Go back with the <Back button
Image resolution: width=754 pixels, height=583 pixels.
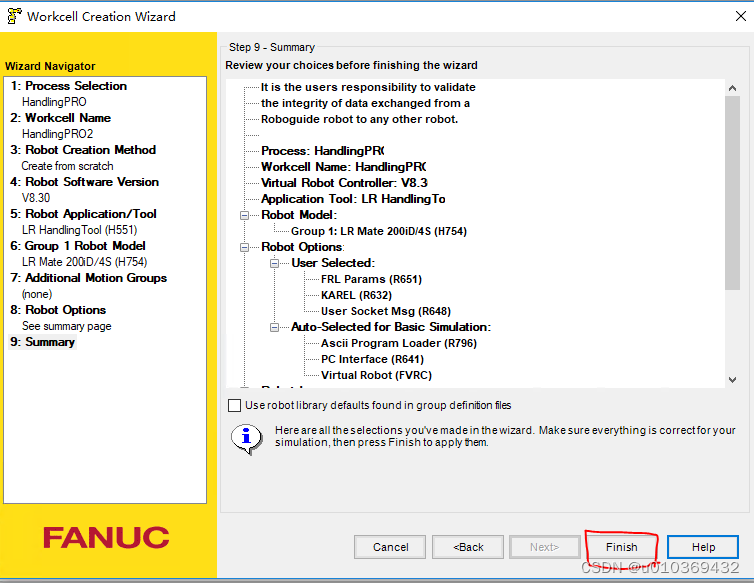click(468, 547)
